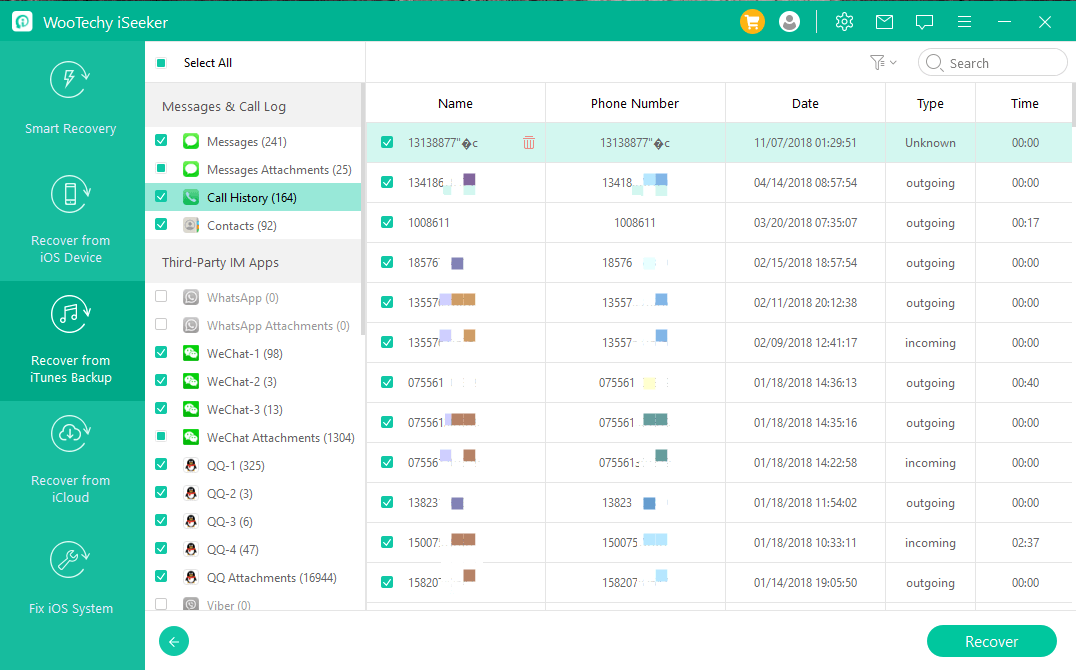Uncheck the Messages (241) checkbox
Screen dimensions: 1076x670
(161, 142)
